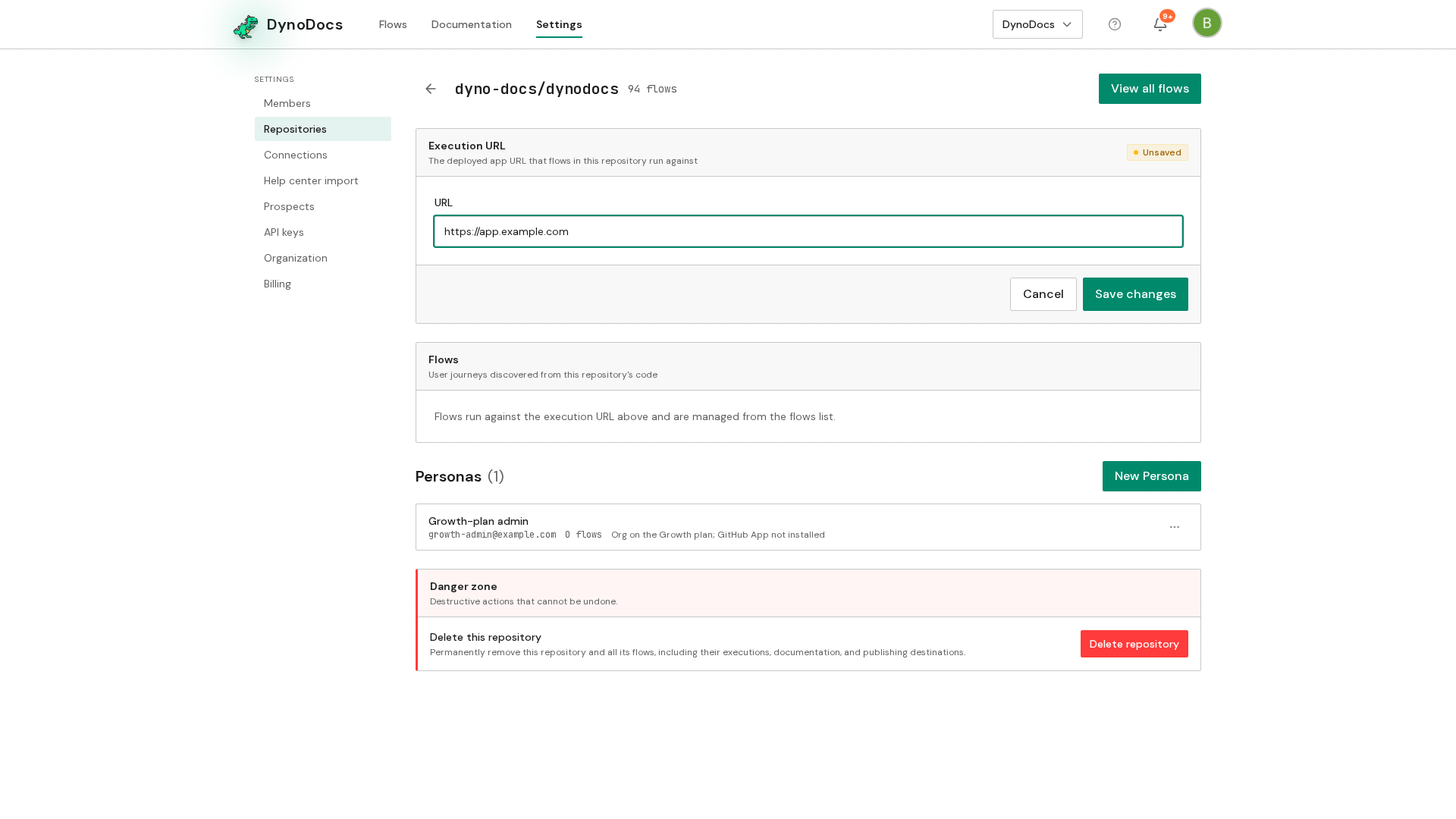Open the Growth-plan admin persona options ellipsis

pos(1175,527)
